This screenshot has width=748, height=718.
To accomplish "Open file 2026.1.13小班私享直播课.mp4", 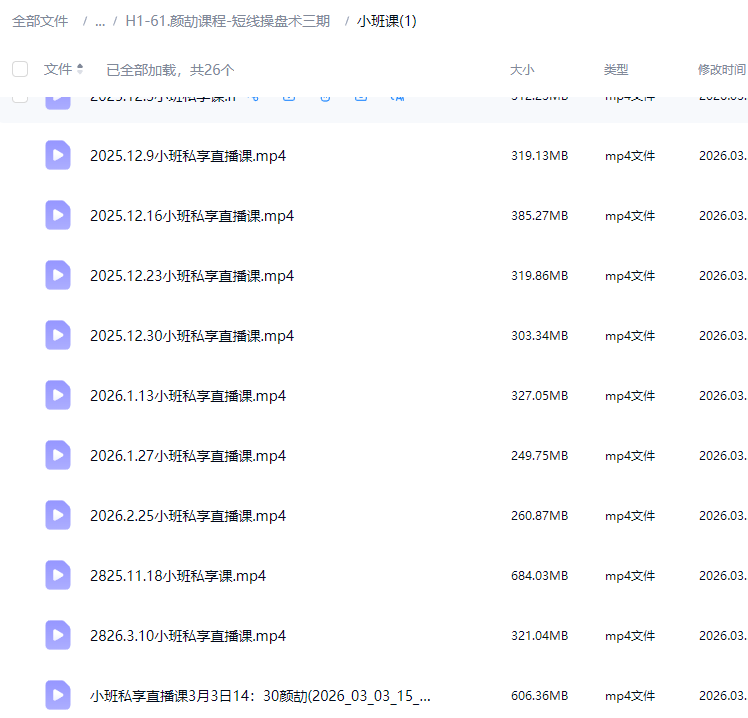I will click(188, 396).
